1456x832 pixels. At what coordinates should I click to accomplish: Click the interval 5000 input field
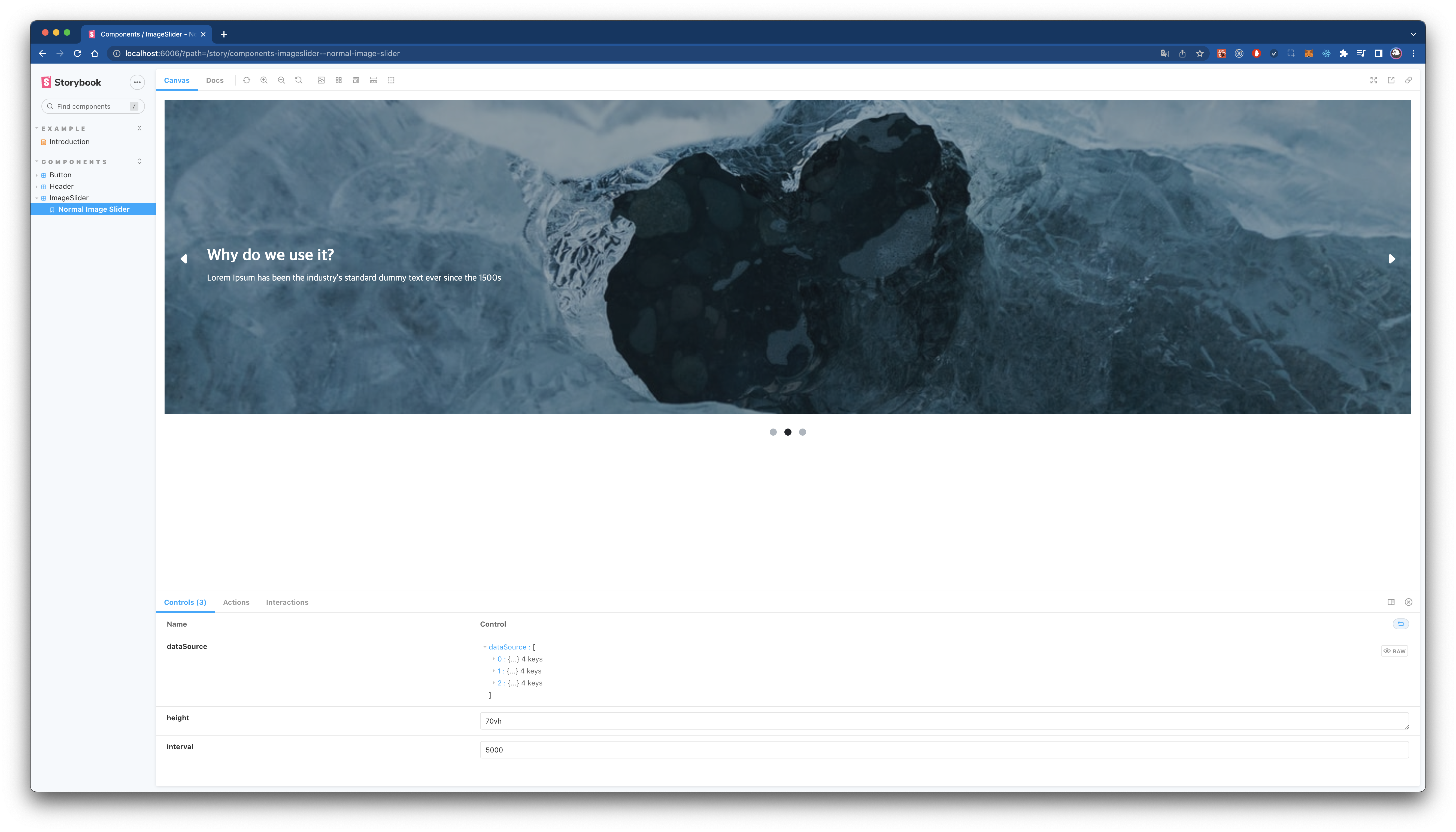[944, 750]
